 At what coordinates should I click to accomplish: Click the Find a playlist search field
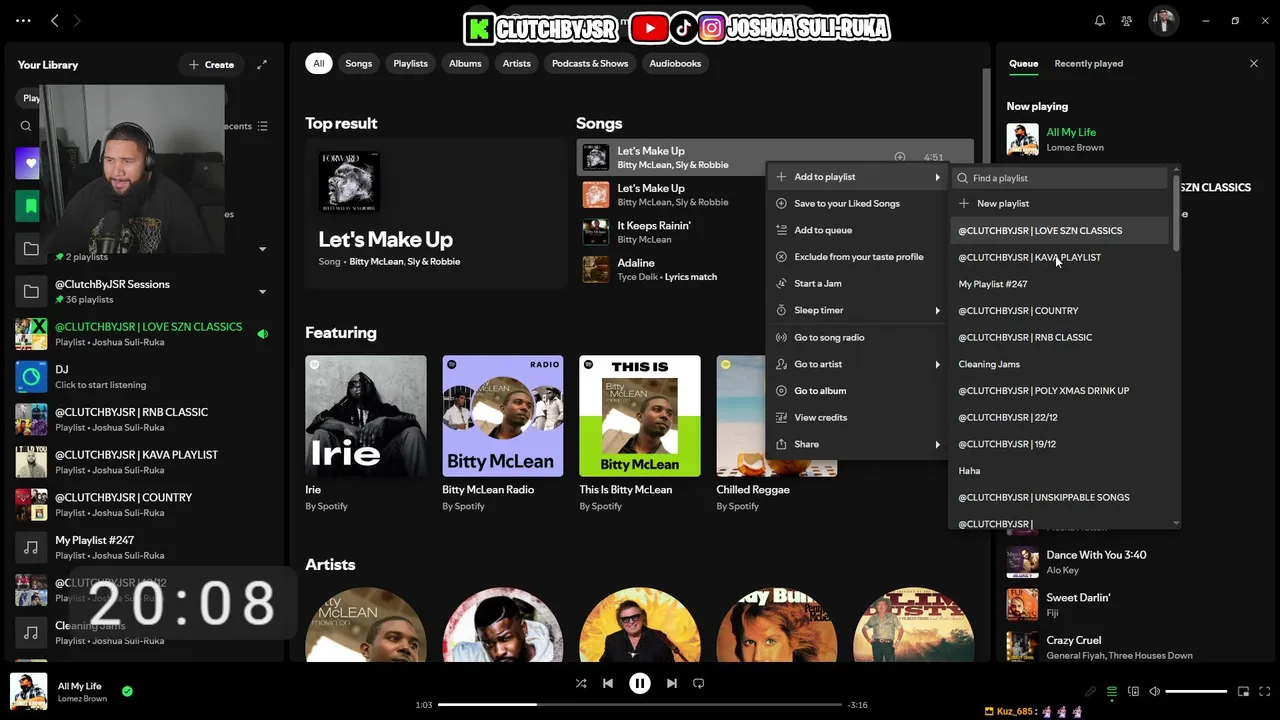1060,178
